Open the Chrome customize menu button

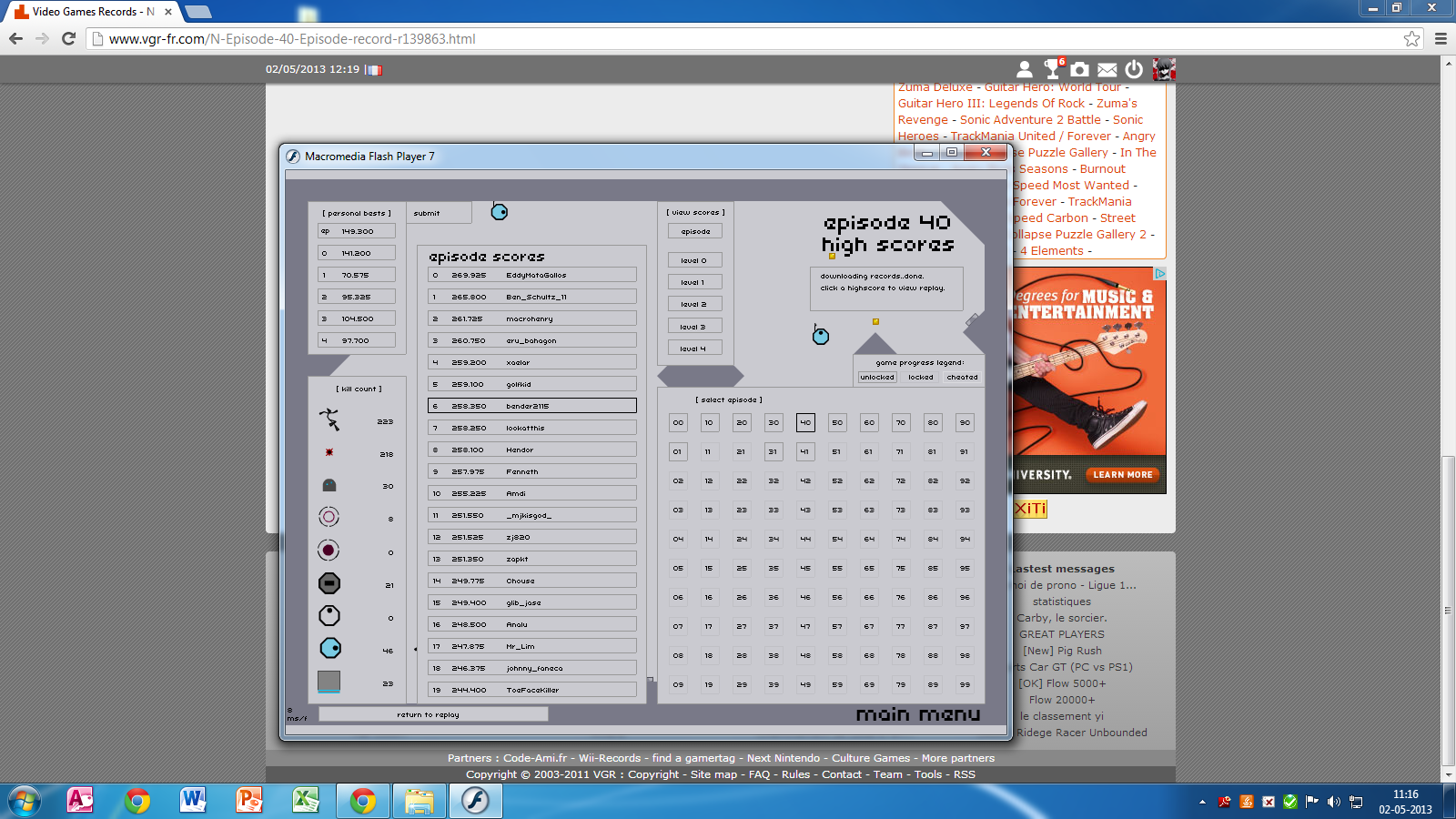coord(1441,38)
